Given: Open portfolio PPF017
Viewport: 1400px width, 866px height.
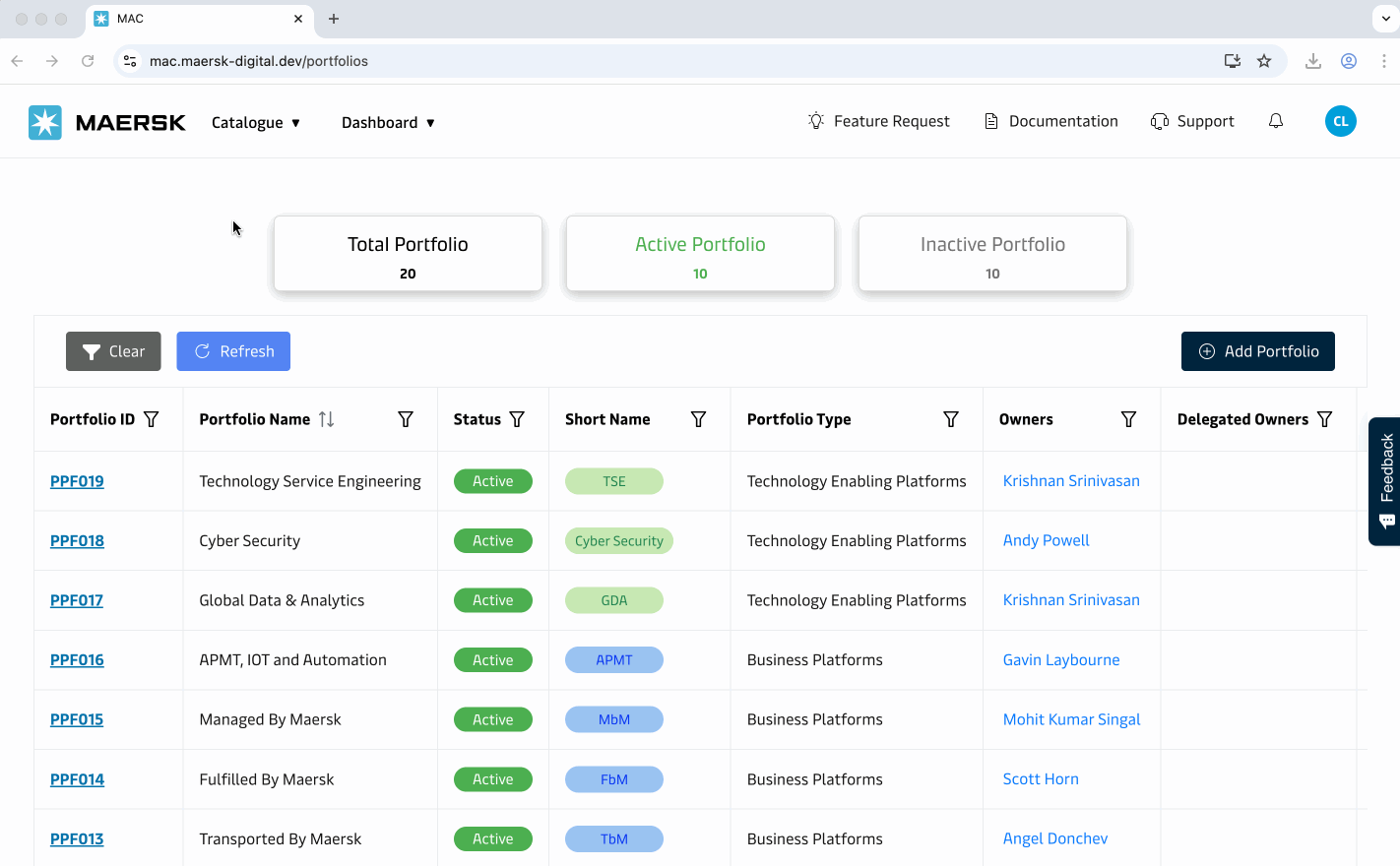Looking at the screenshot, I should pos(77,600).
